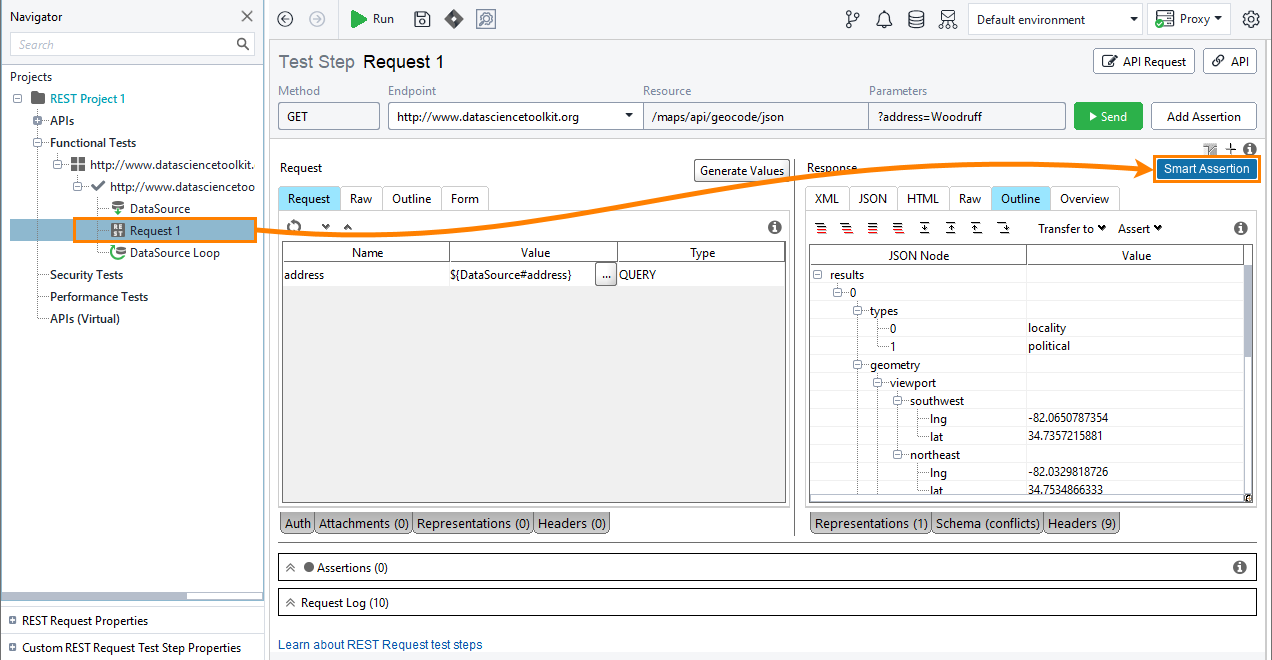Image resolution: width=1272 pixels, height=660 pixels.
Task: Select the DataSource test step
Action: tap(159, 208)
